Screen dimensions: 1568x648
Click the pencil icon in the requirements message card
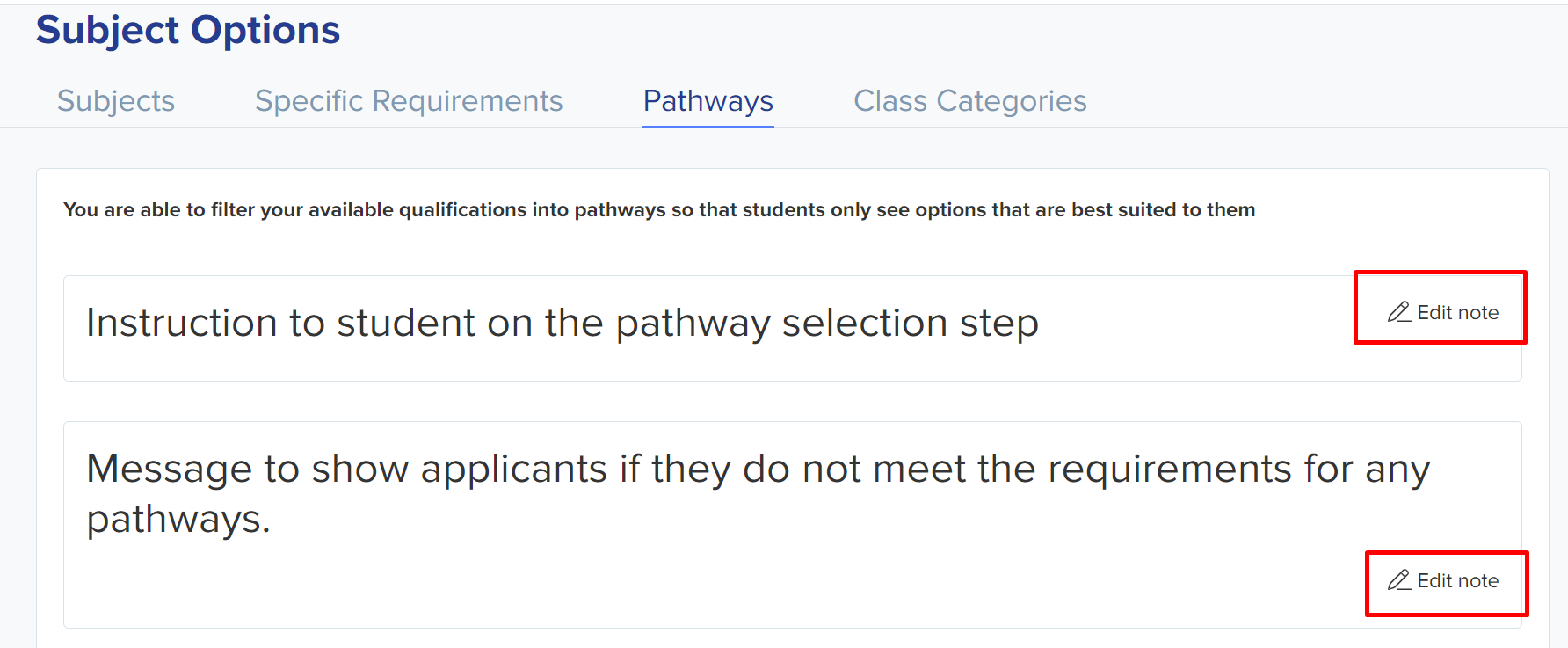coord(1399,580)
